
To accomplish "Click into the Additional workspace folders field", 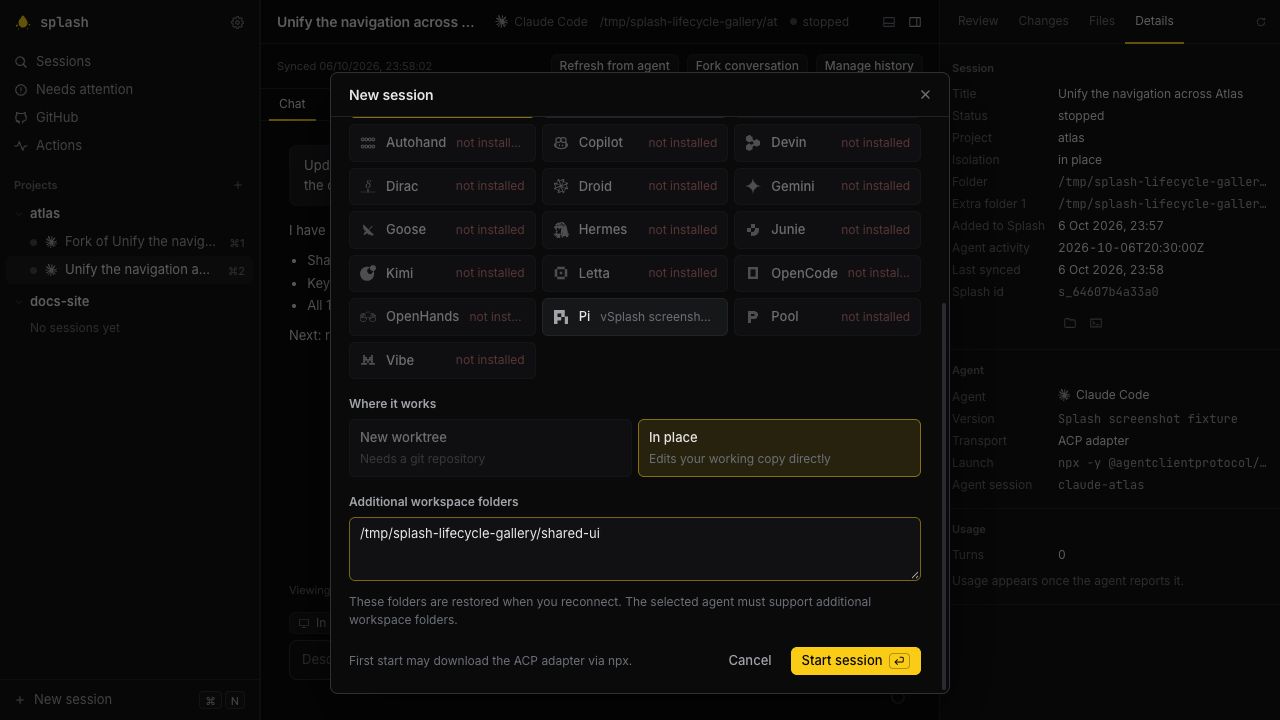I will pos(635,549).
